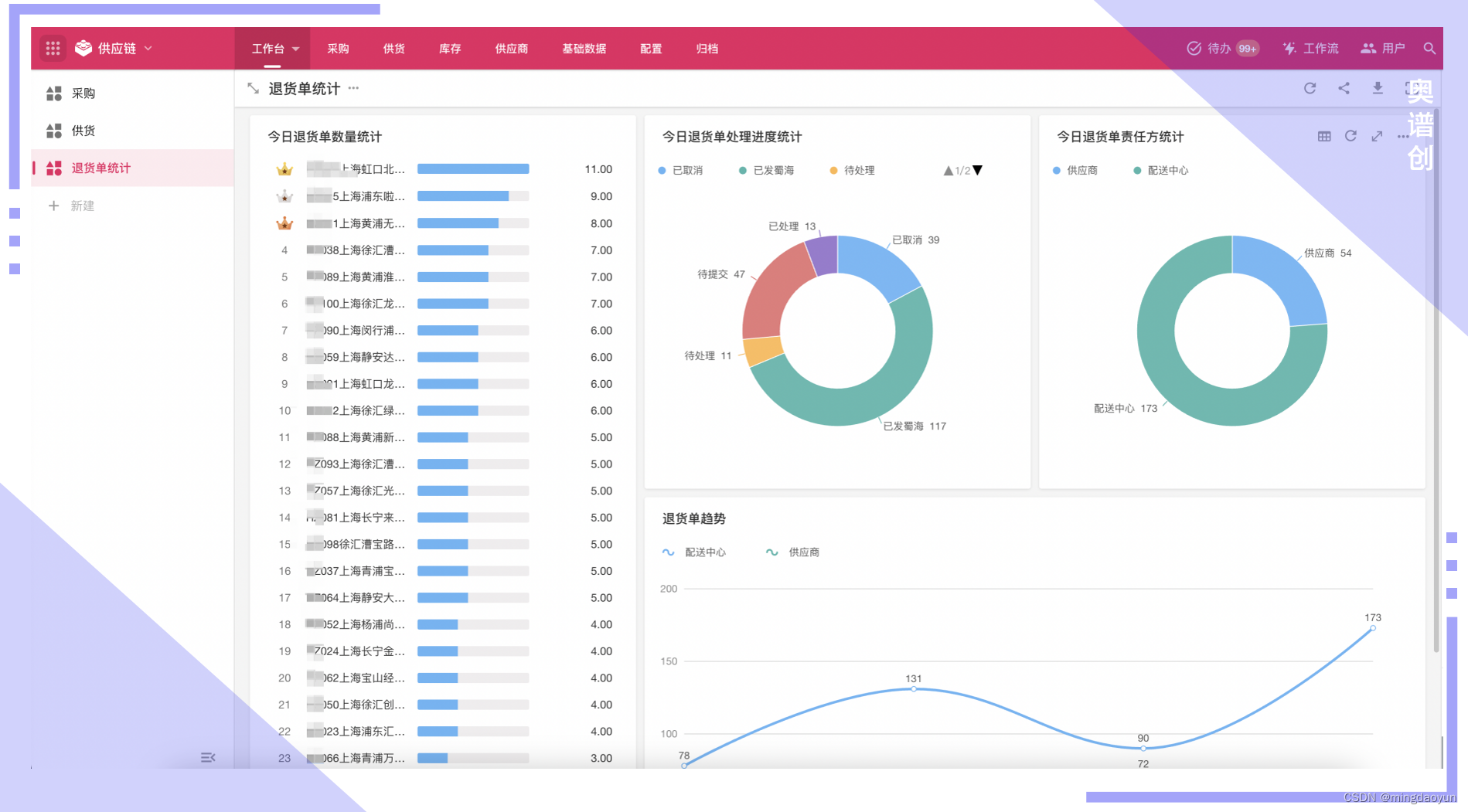Image resolution: width=1468 pixels, height=812 pixels.
Task: Select the 基础数据 top tab
Action: pos(584,49)
